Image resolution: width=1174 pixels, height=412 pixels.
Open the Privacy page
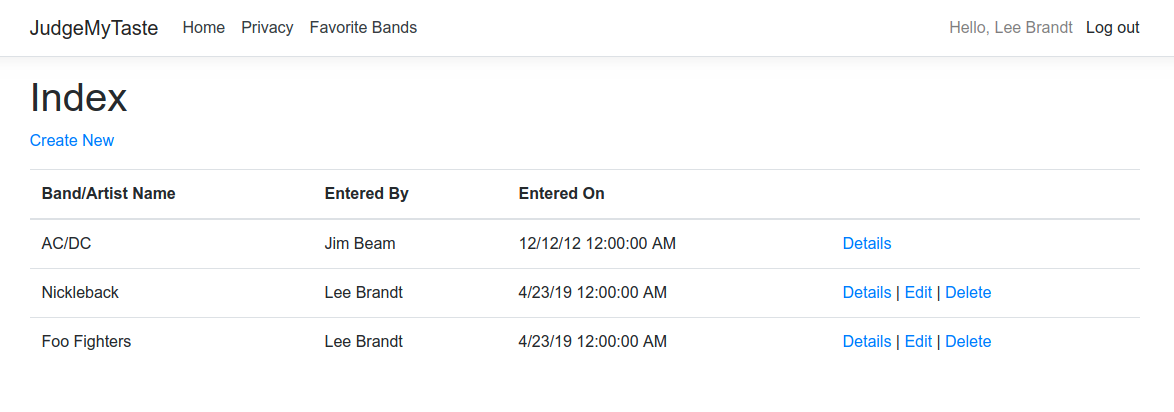(267, 28)
